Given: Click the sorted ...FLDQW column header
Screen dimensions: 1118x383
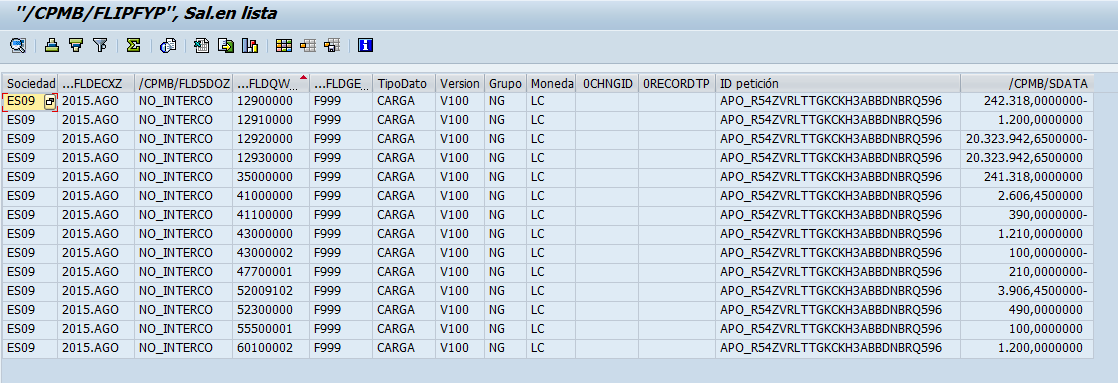Looking at the screenshot, I should [271, 83].
